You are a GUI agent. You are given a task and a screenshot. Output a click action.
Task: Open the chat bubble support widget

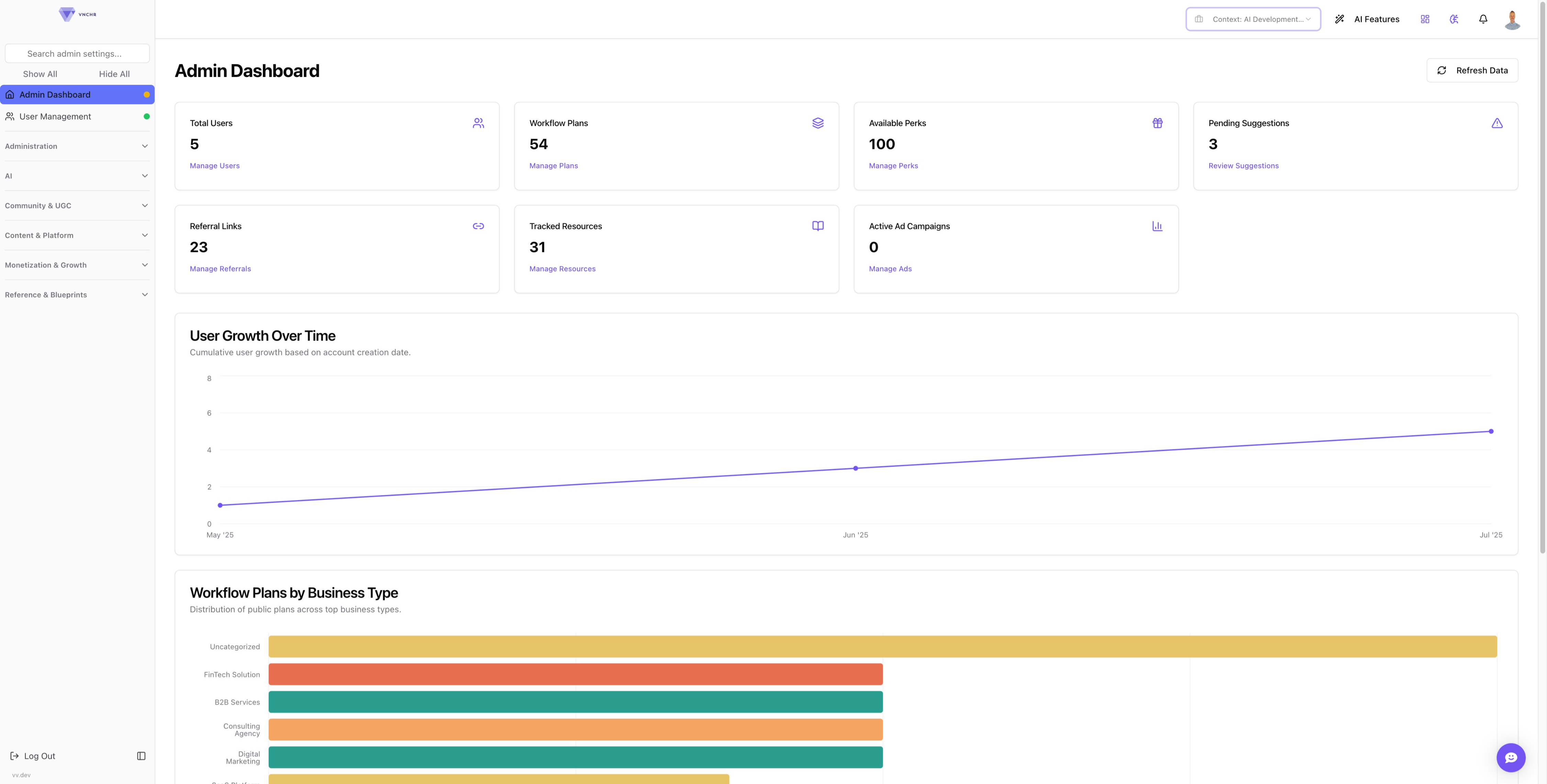click(x=1510, y=758)
